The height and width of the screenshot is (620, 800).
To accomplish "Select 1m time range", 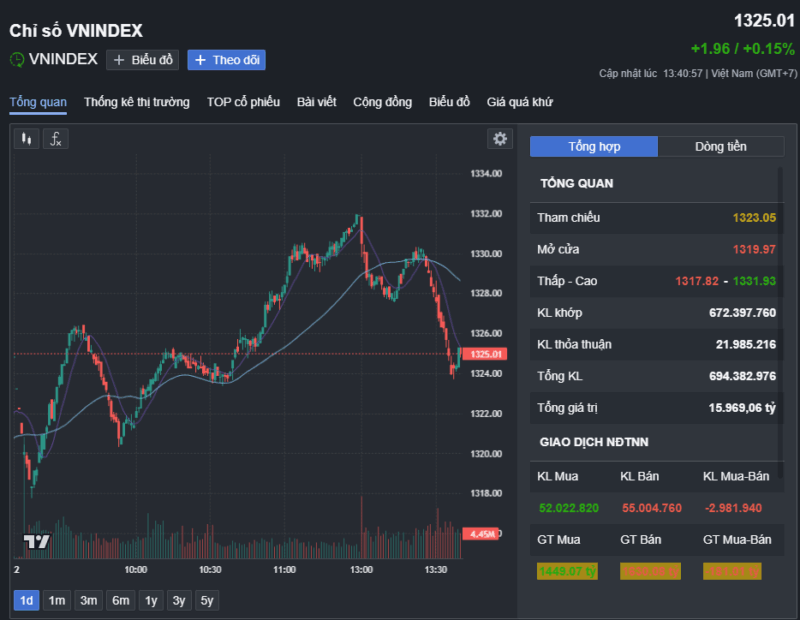I will (x=57, y=601).
